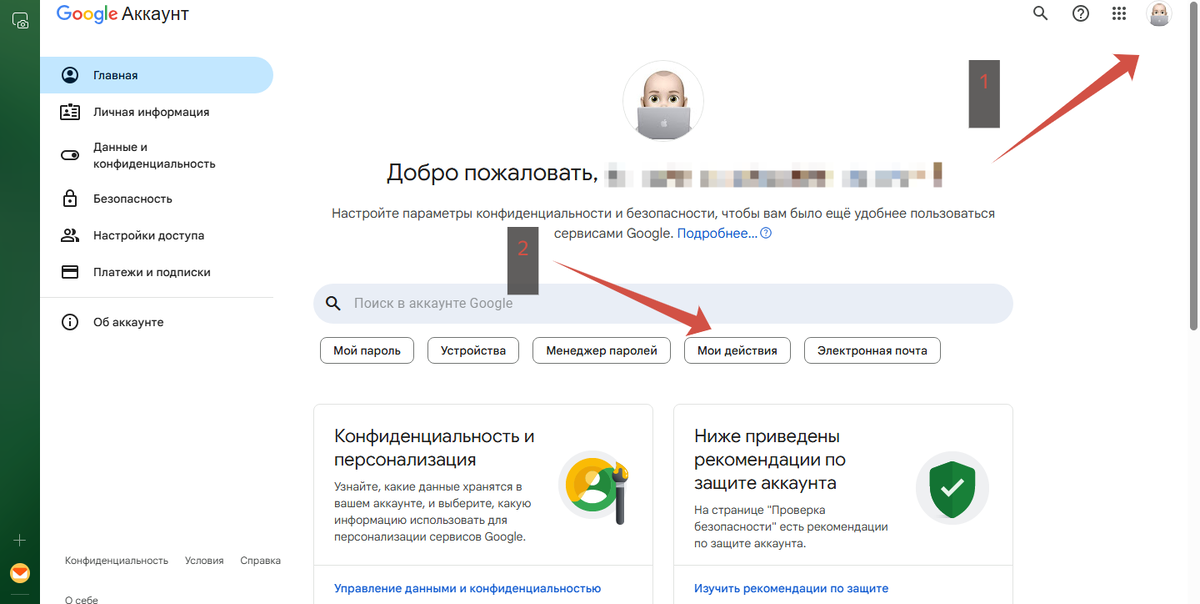Click the Конфиденциальность и персонализация heading

click(x=434, y=448)
